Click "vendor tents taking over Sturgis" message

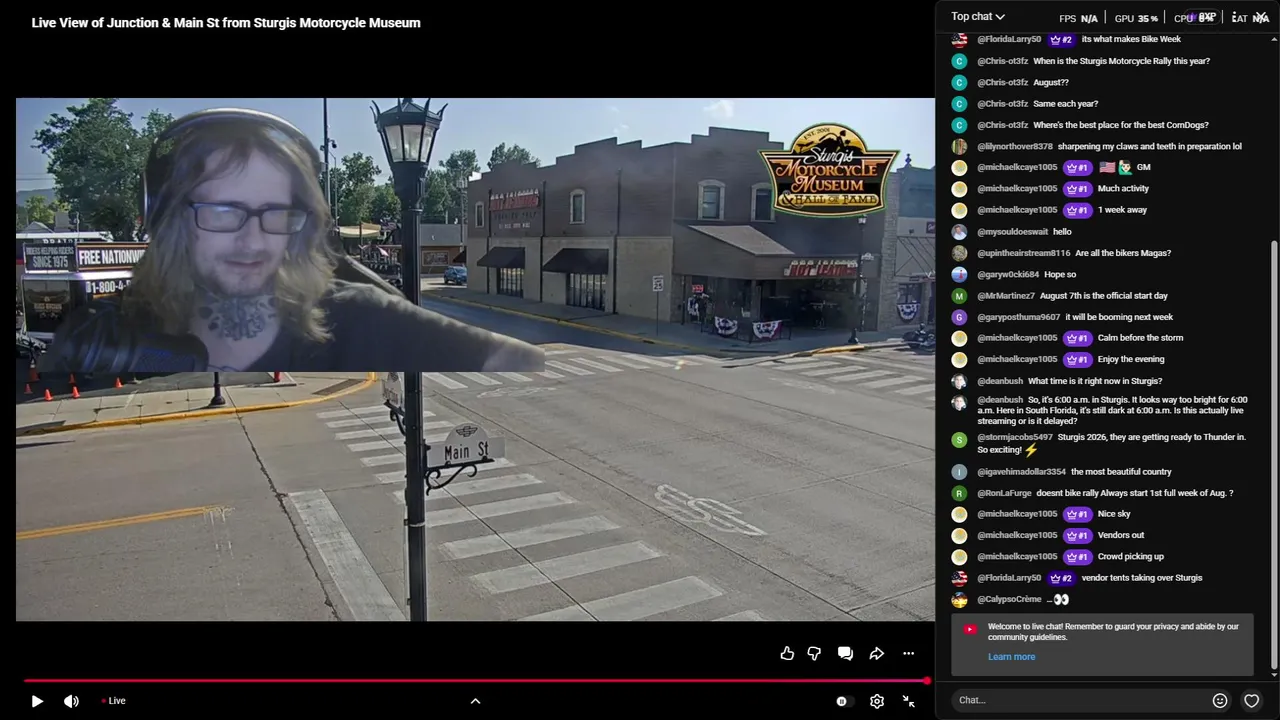1142,578
